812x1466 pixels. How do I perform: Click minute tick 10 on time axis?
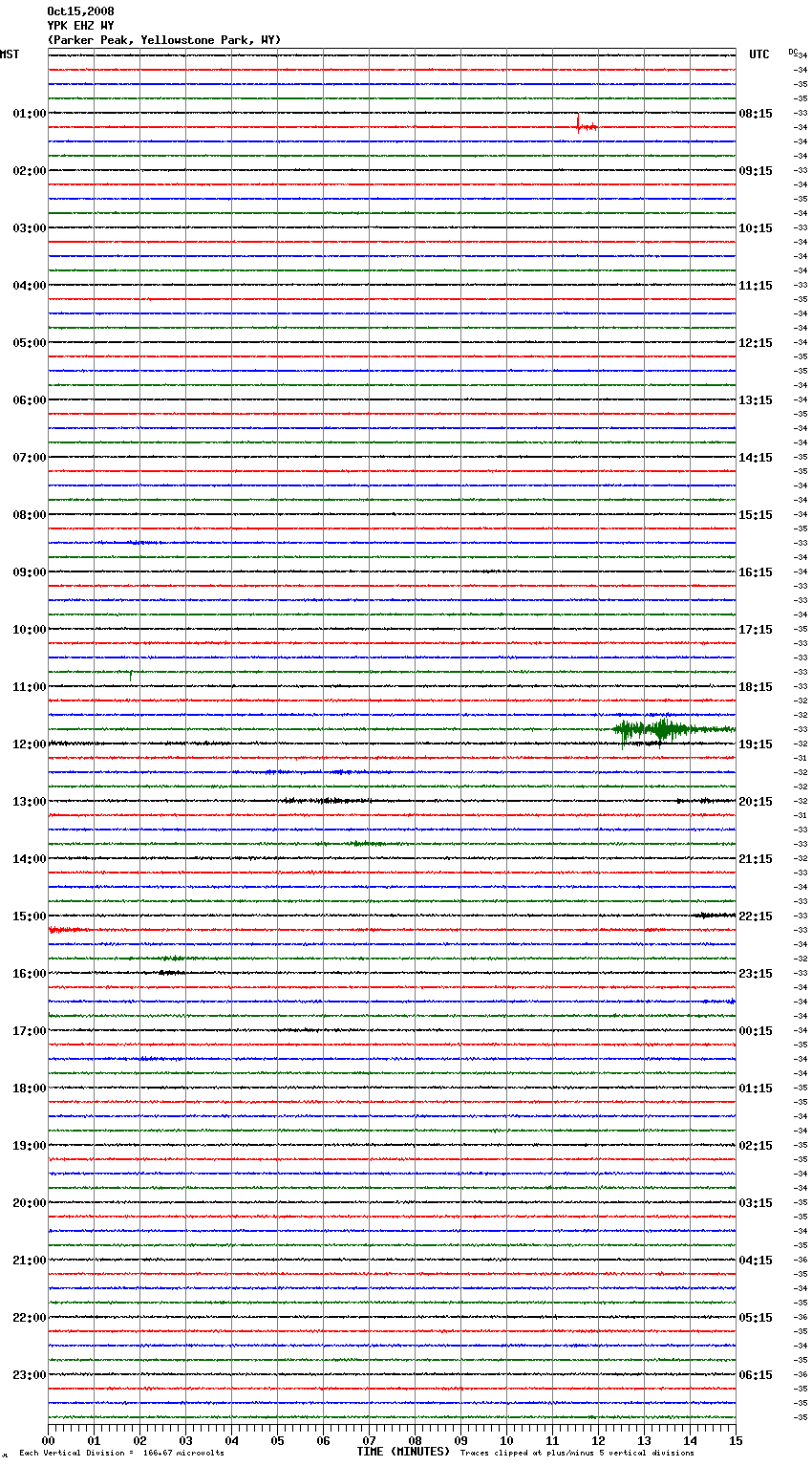(x=506, y=1440)
